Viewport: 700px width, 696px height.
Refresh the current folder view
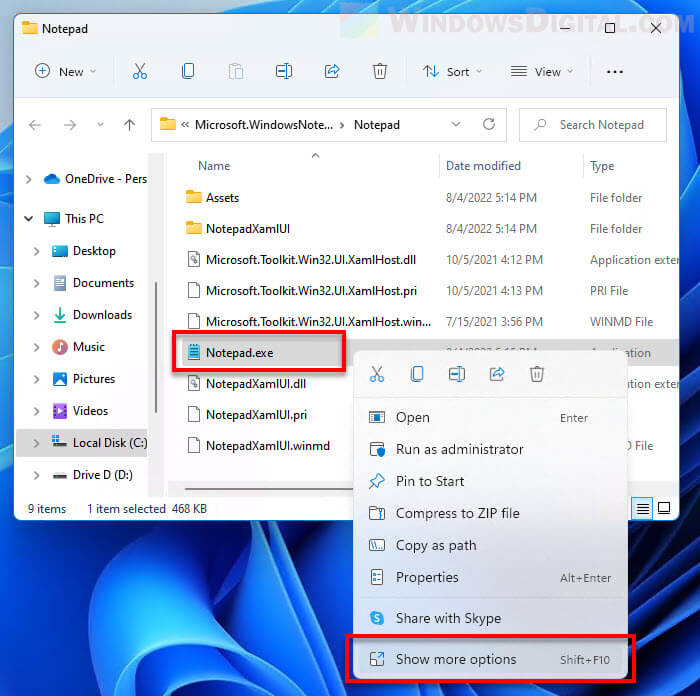[489, 124]
